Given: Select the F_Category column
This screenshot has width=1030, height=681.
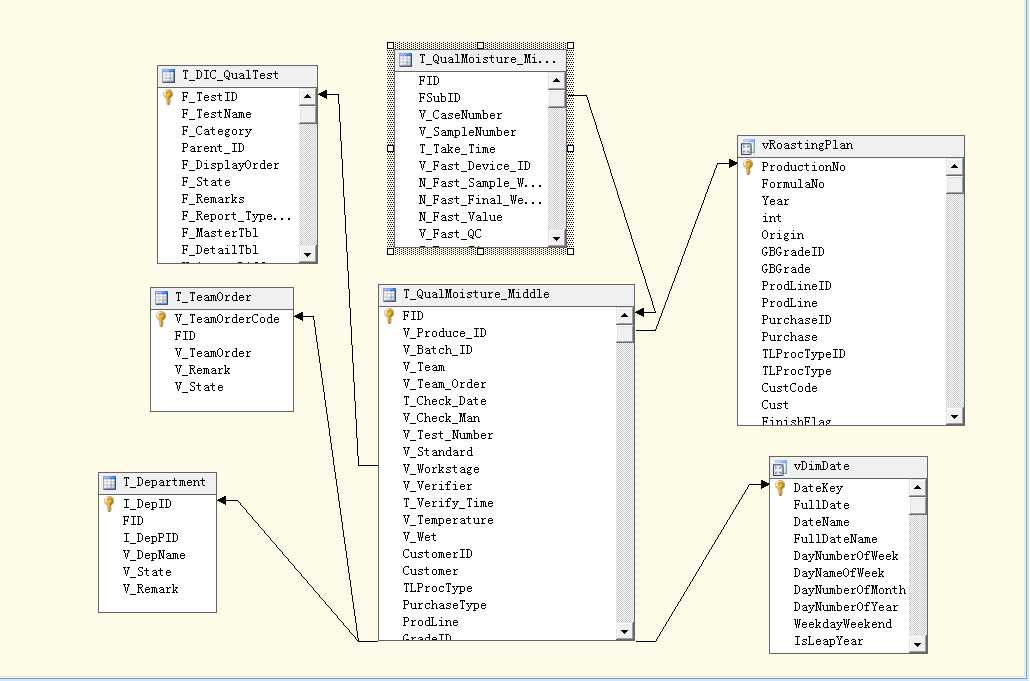Looking at the screenshot, I should click(216, 131).
